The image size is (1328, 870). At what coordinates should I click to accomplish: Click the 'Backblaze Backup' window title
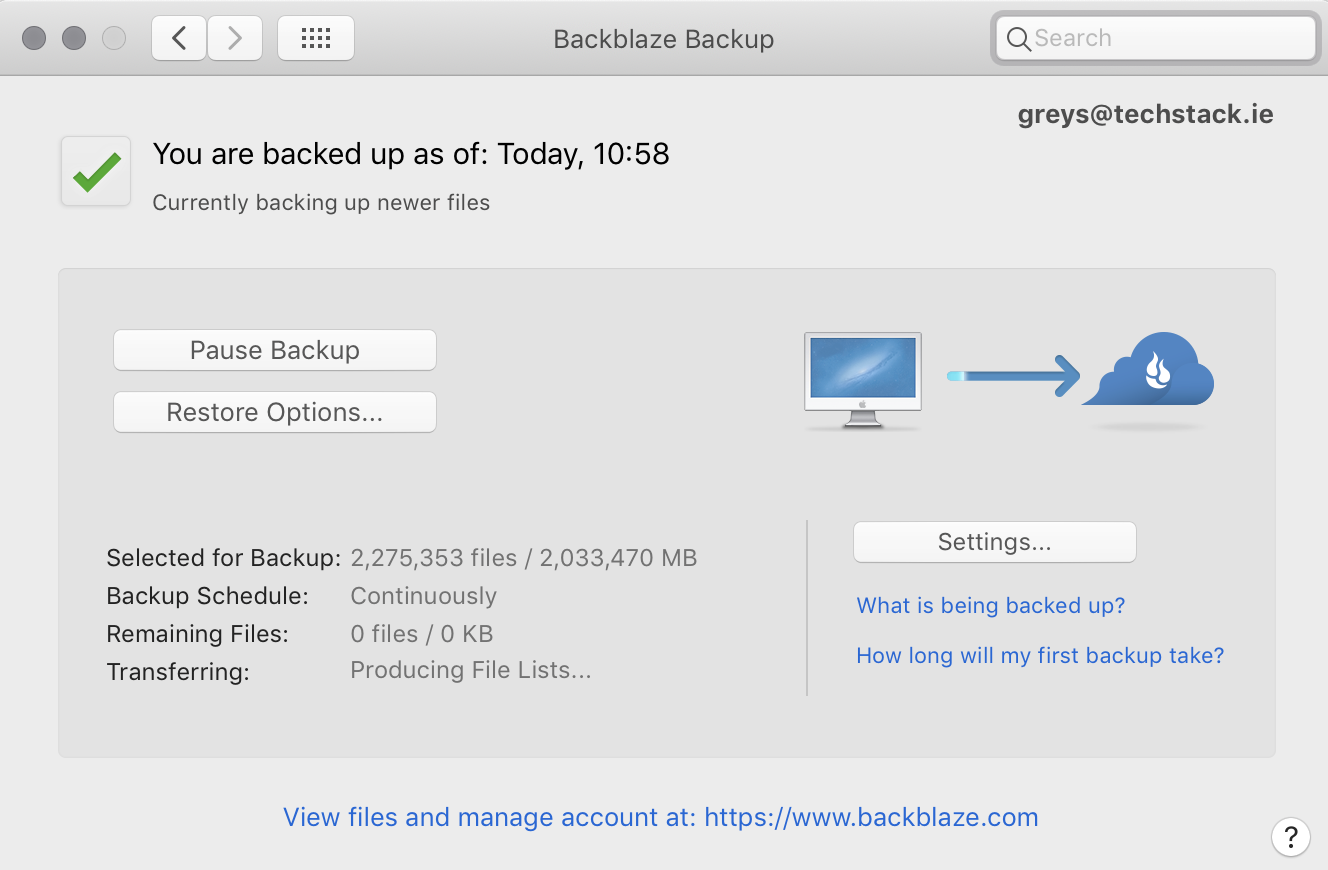coord(664,39)
